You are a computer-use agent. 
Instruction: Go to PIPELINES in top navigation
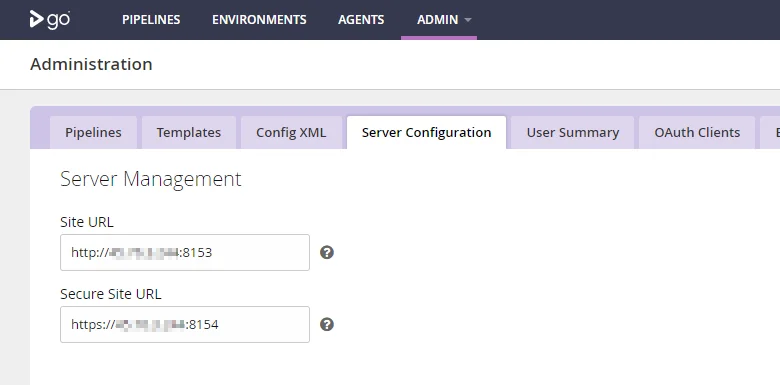pos(151,20)
